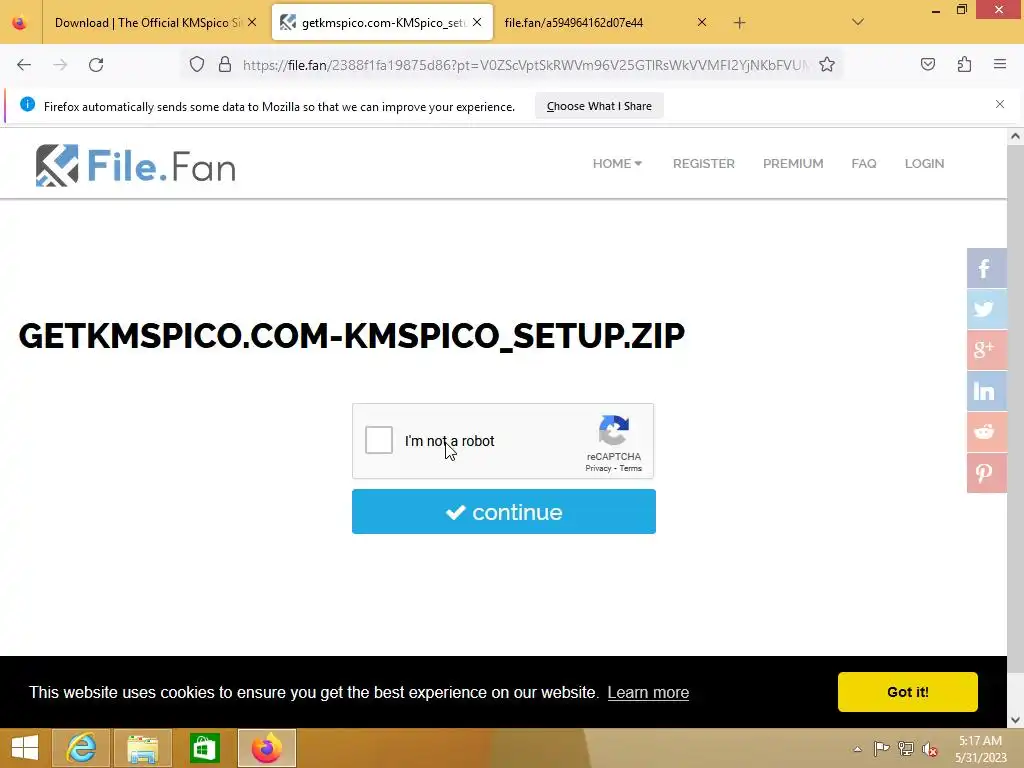Viewport: 1024px width, 768px height.
Task: Check the "I'm not a robot" box
Action: pyautogui.click(x=379, y=440)
